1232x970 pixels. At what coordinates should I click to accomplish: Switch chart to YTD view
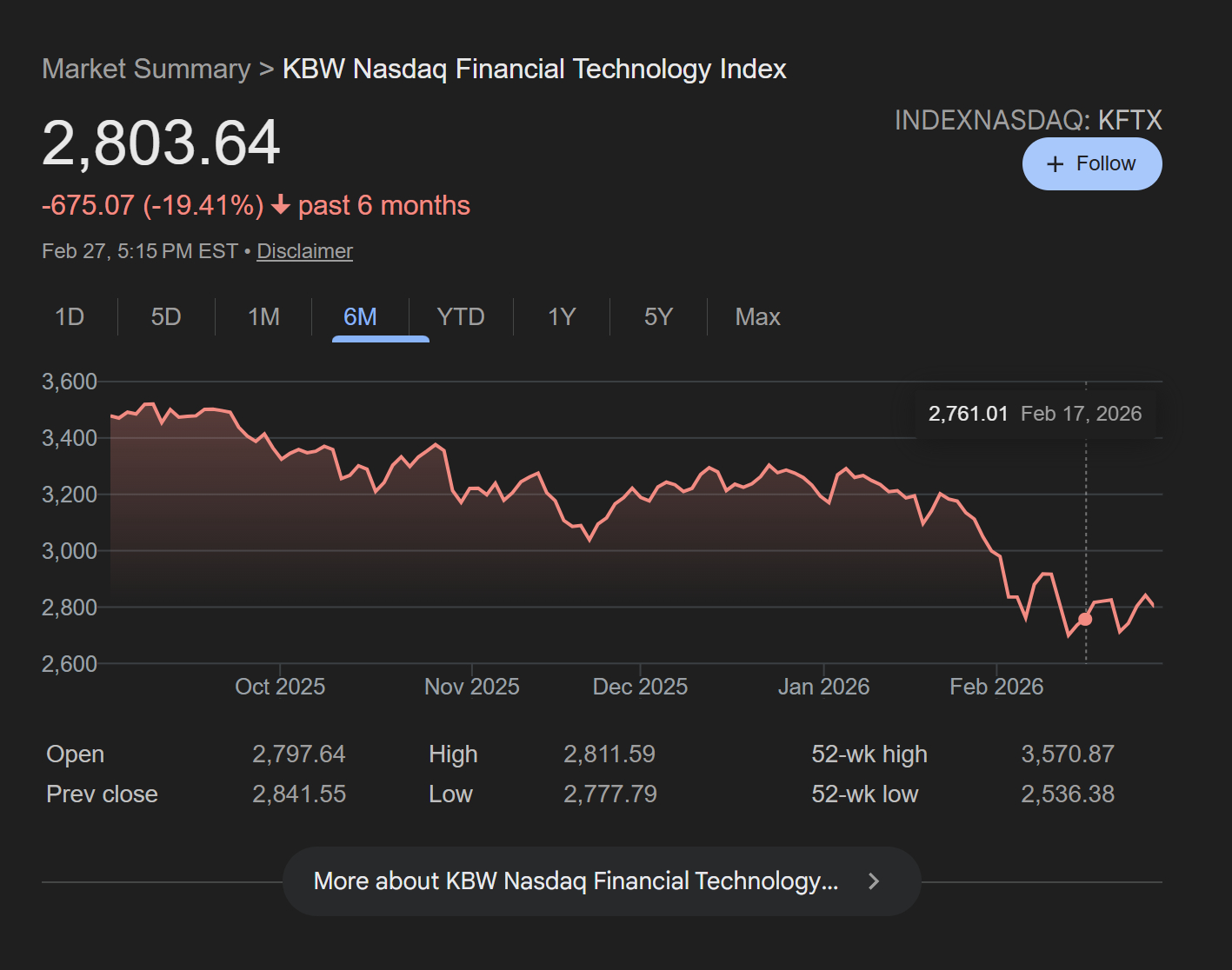coord(461,317)
